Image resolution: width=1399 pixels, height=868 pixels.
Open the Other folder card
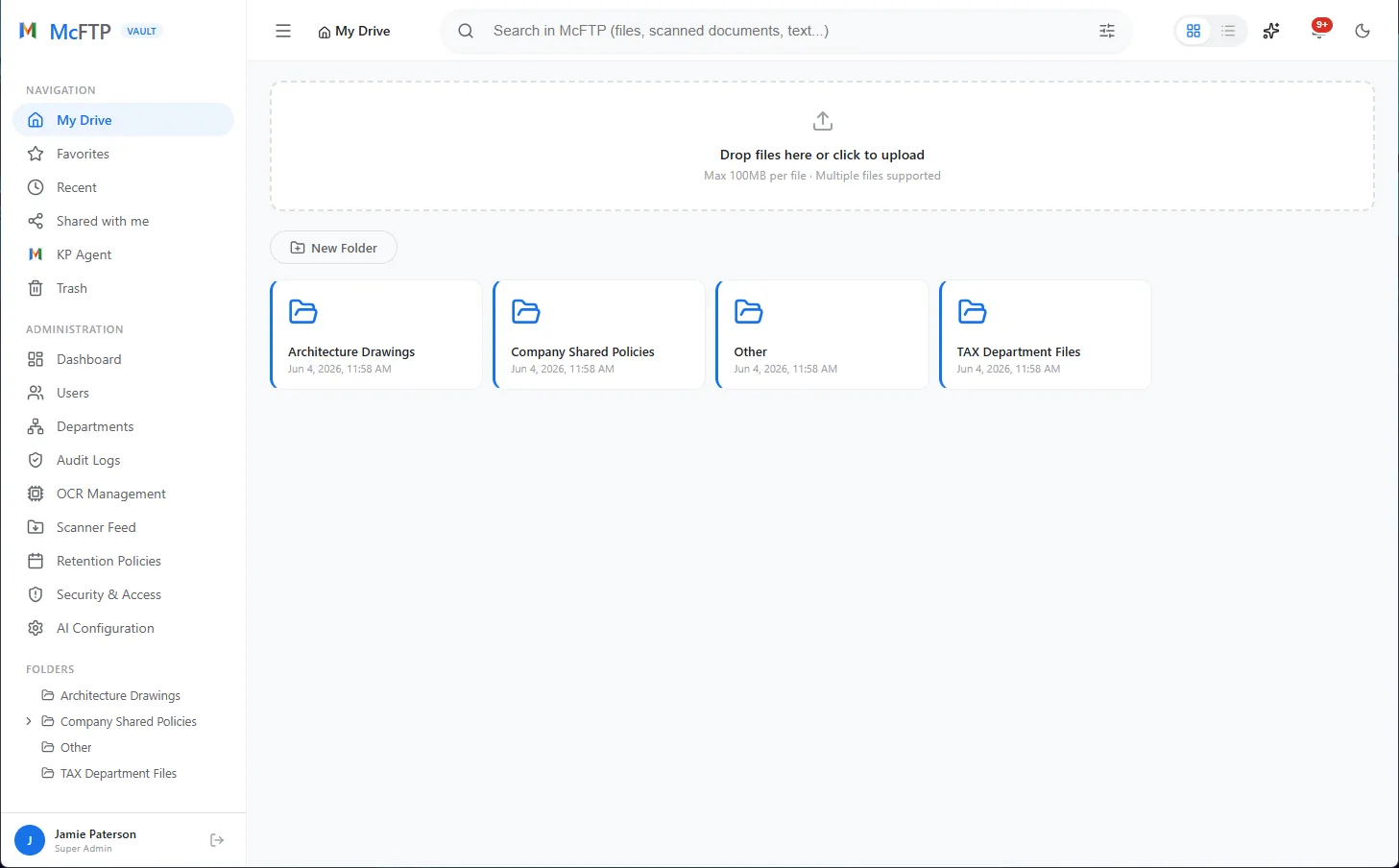pos(822,335)
